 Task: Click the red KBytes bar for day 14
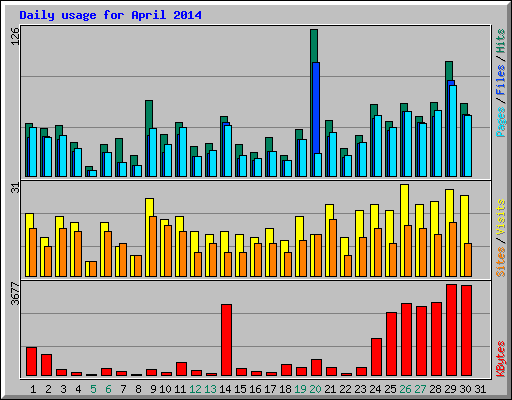227,340
